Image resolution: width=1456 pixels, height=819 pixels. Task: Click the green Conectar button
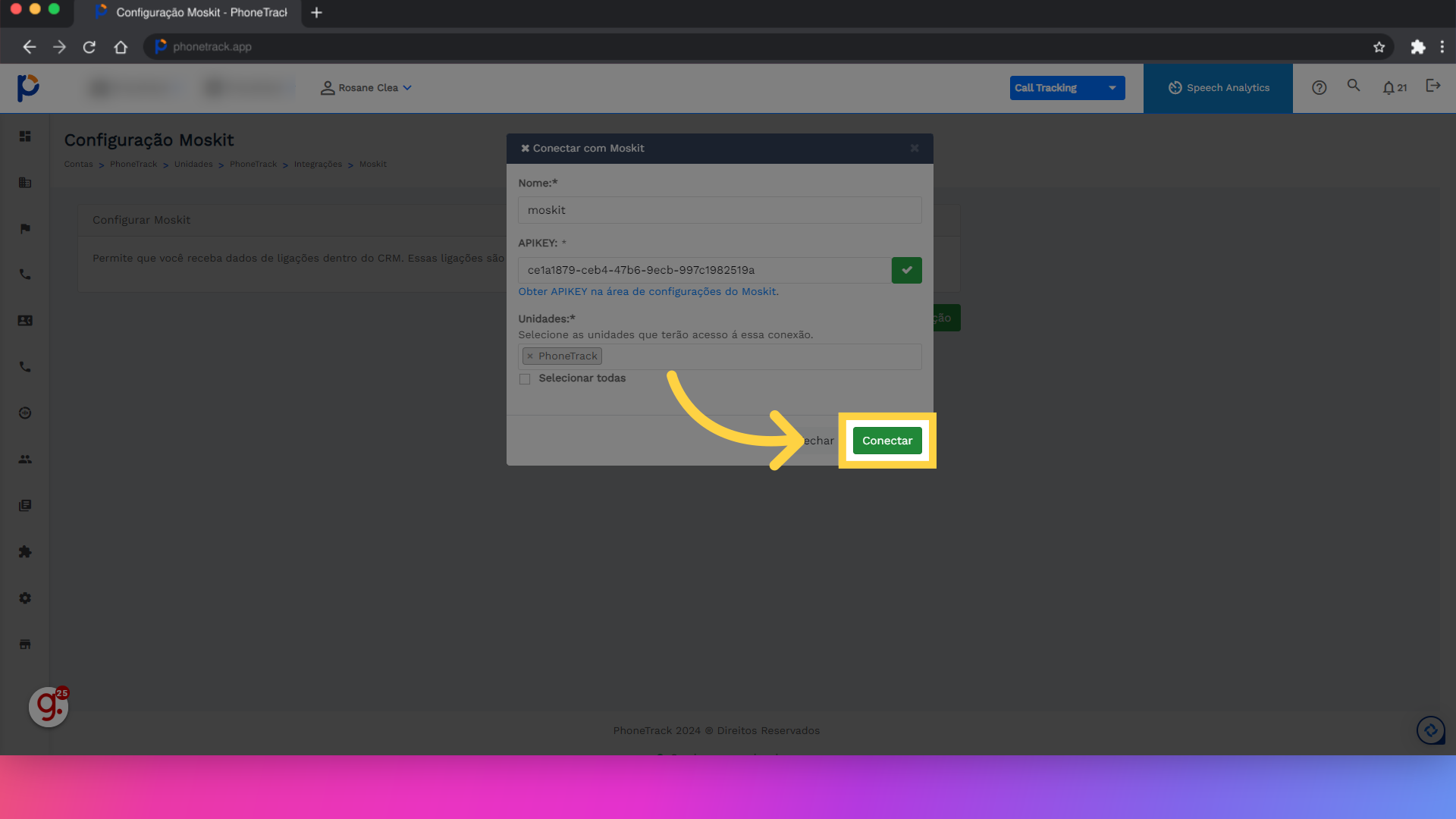pyautogui.click(x=886, y=441)
